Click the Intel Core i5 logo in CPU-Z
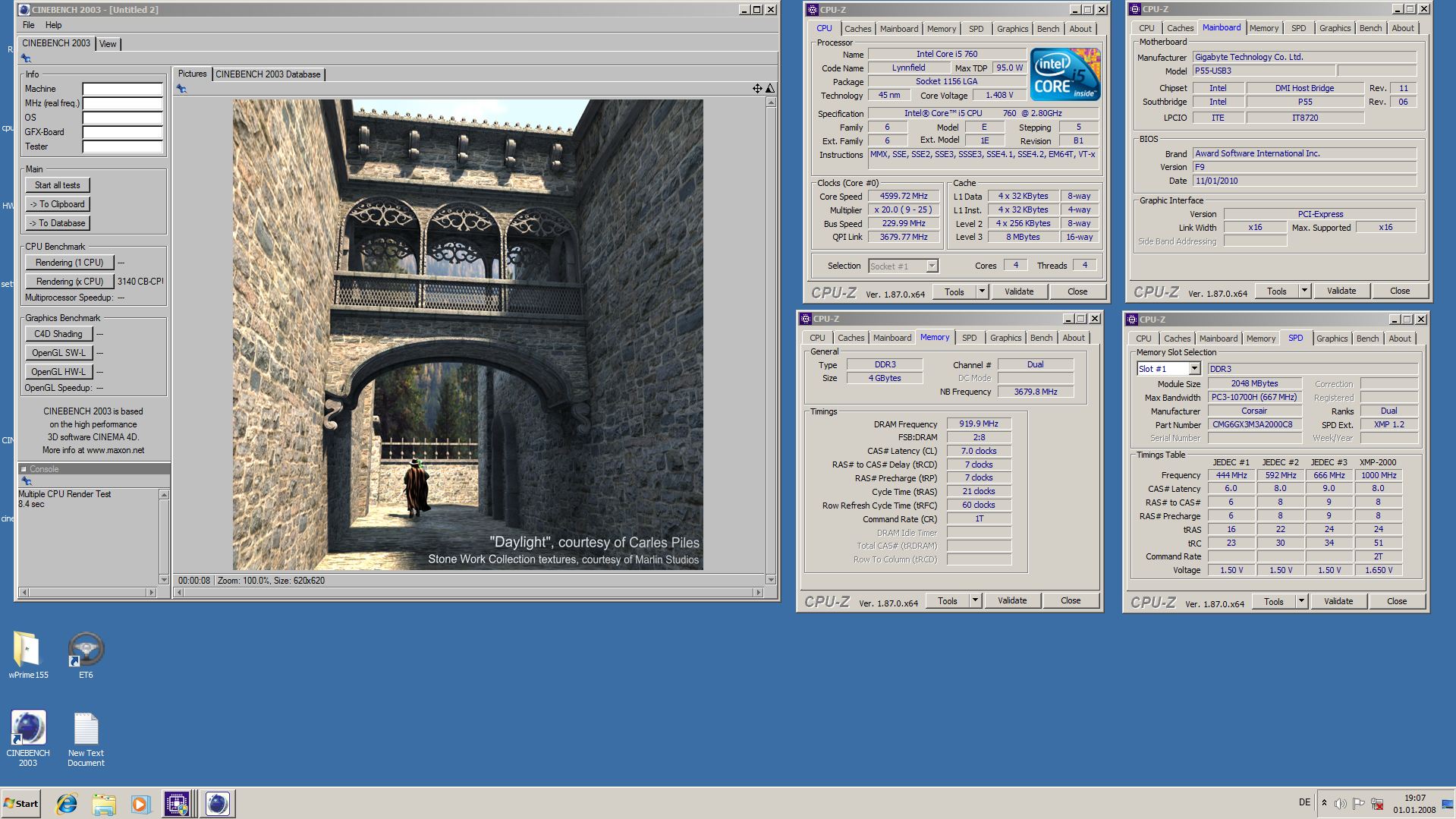 pyautogui.click(x=1064, y=74)
